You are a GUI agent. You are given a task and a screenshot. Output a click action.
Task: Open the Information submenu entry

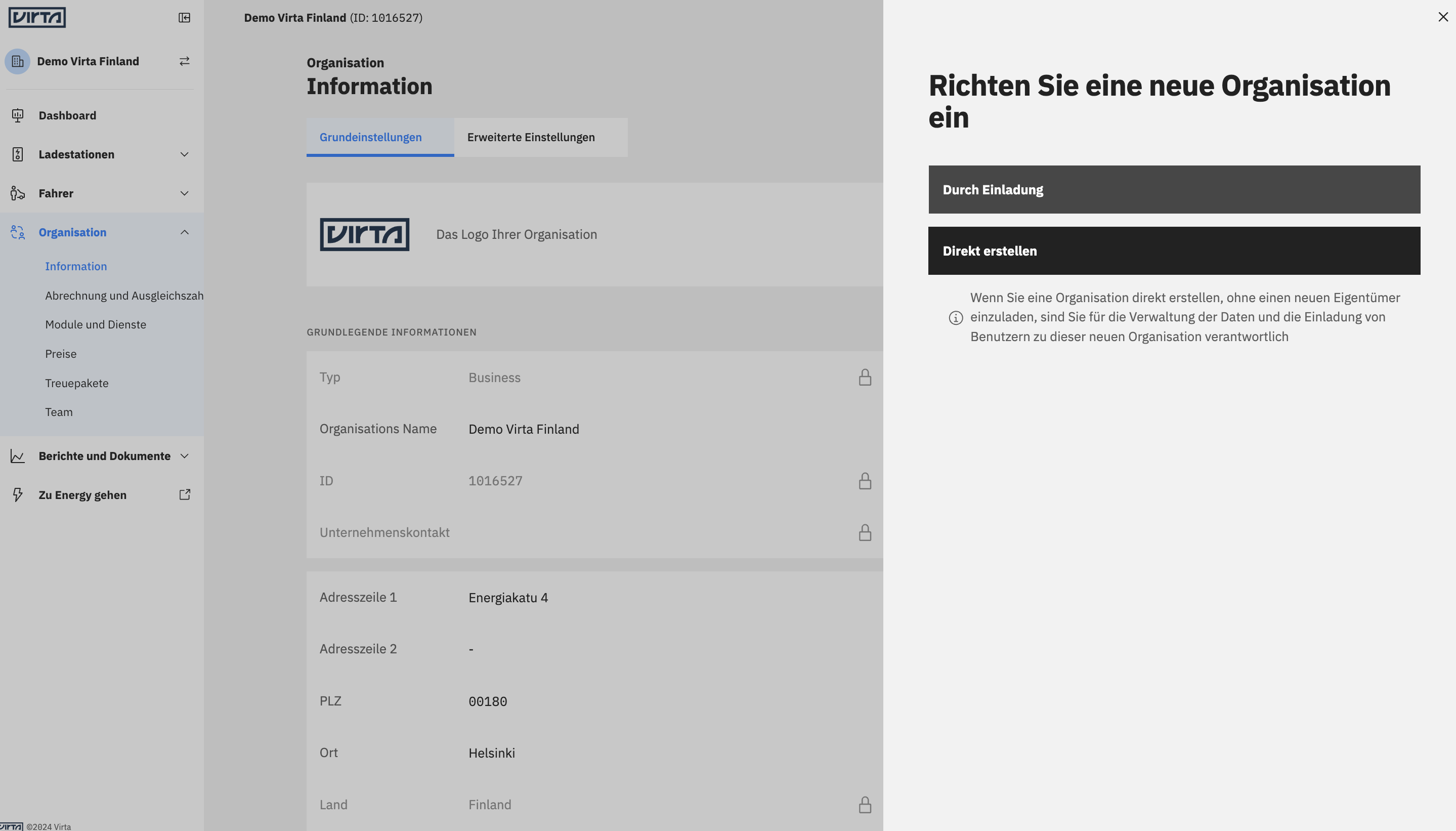pos(76,267)
